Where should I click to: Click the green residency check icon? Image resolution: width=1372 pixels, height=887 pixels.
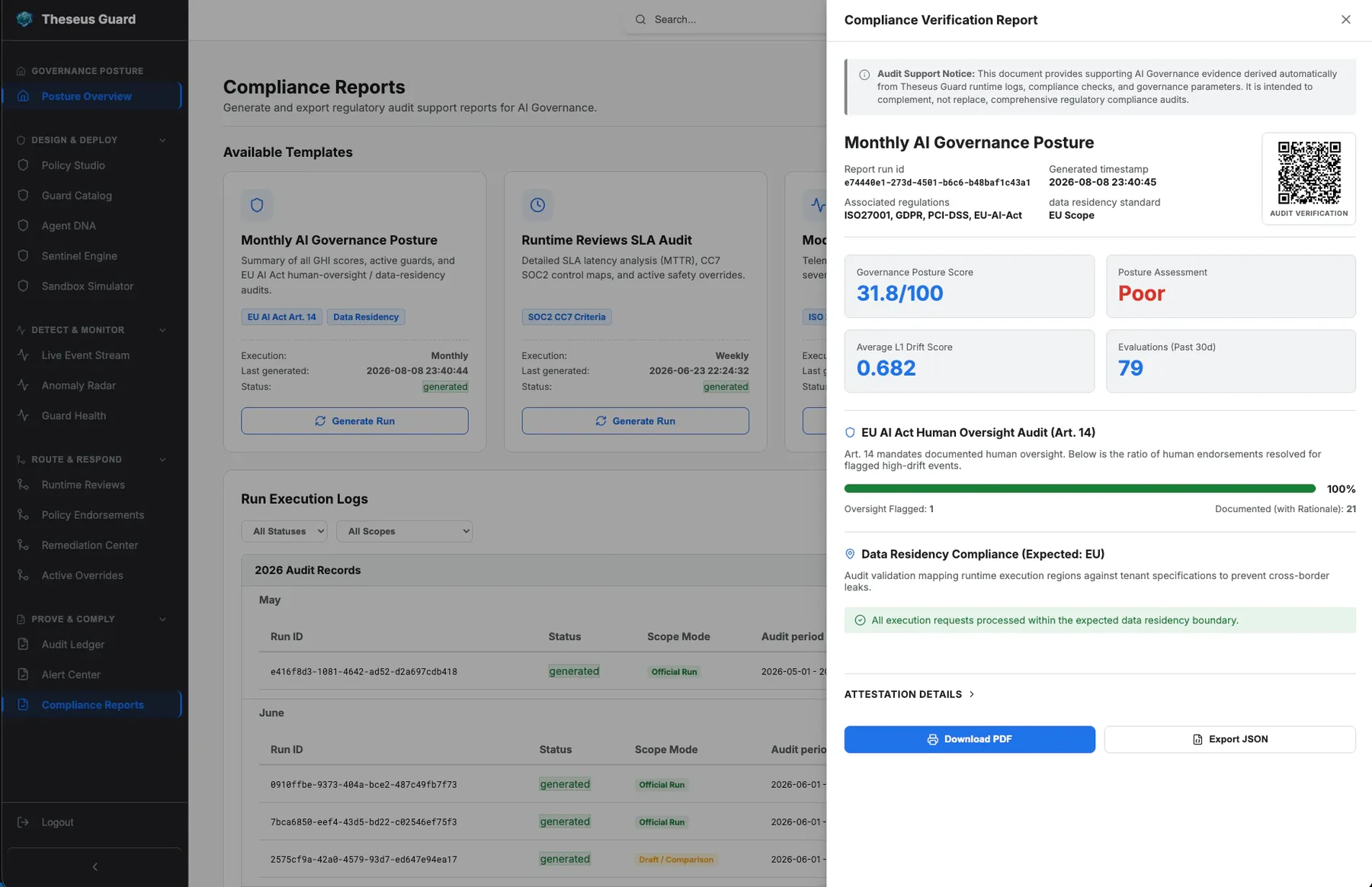pyautogui.click(x=860, y=620)
